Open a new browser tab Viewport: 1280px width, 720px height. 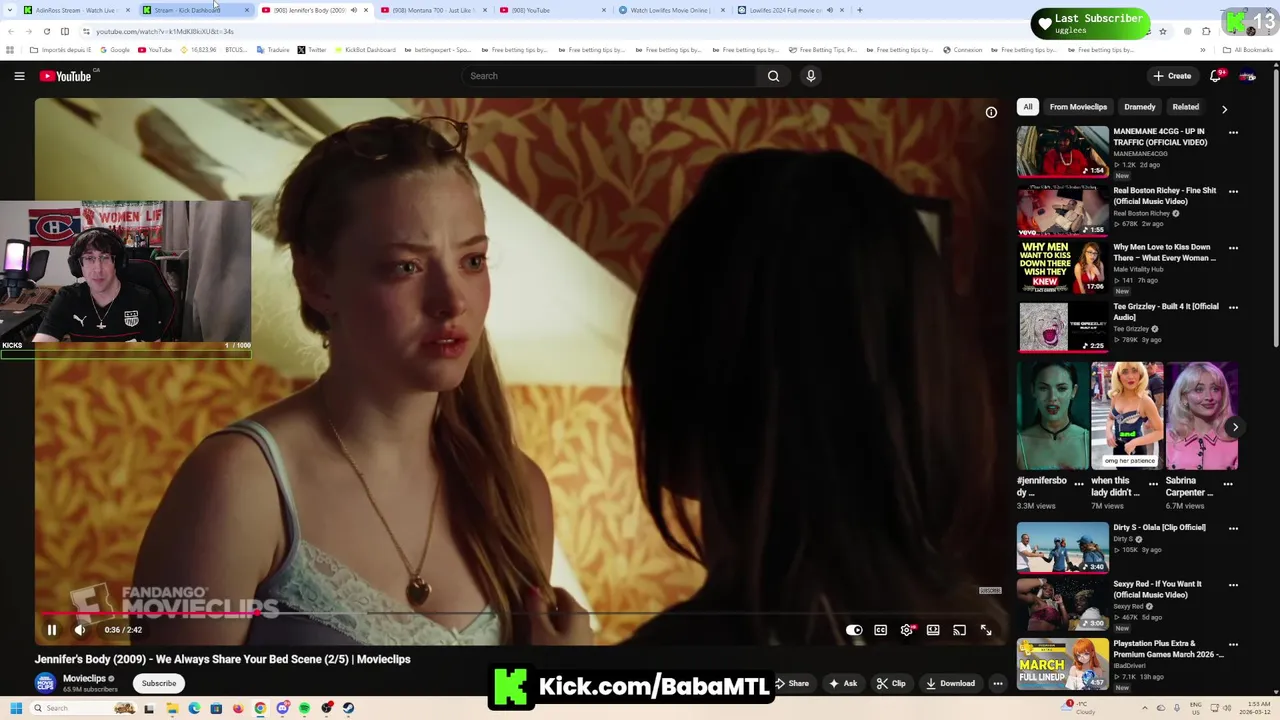pos(859,10)
